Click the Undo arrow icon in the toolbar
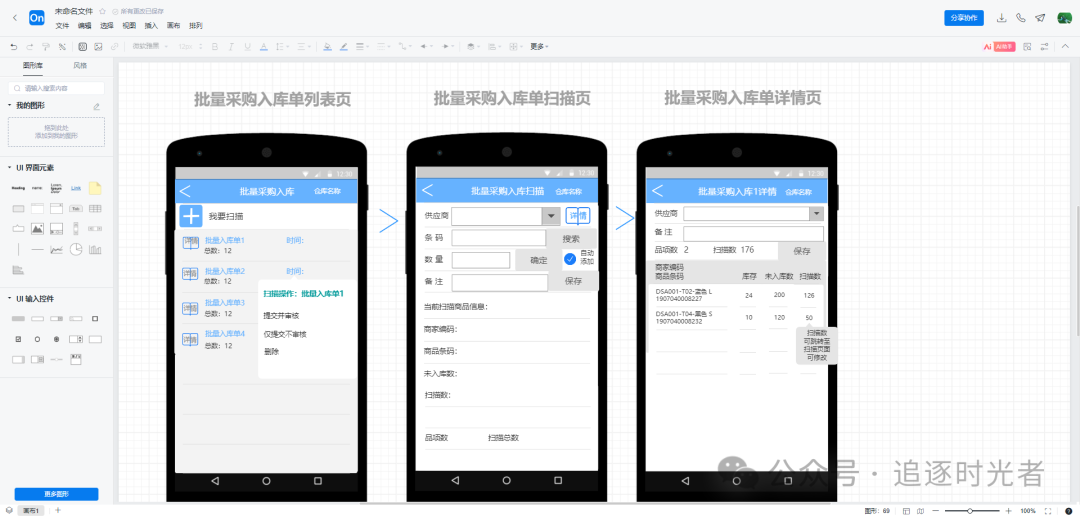The height and width of the screenshot is (517, 1080). coord(14,47)
